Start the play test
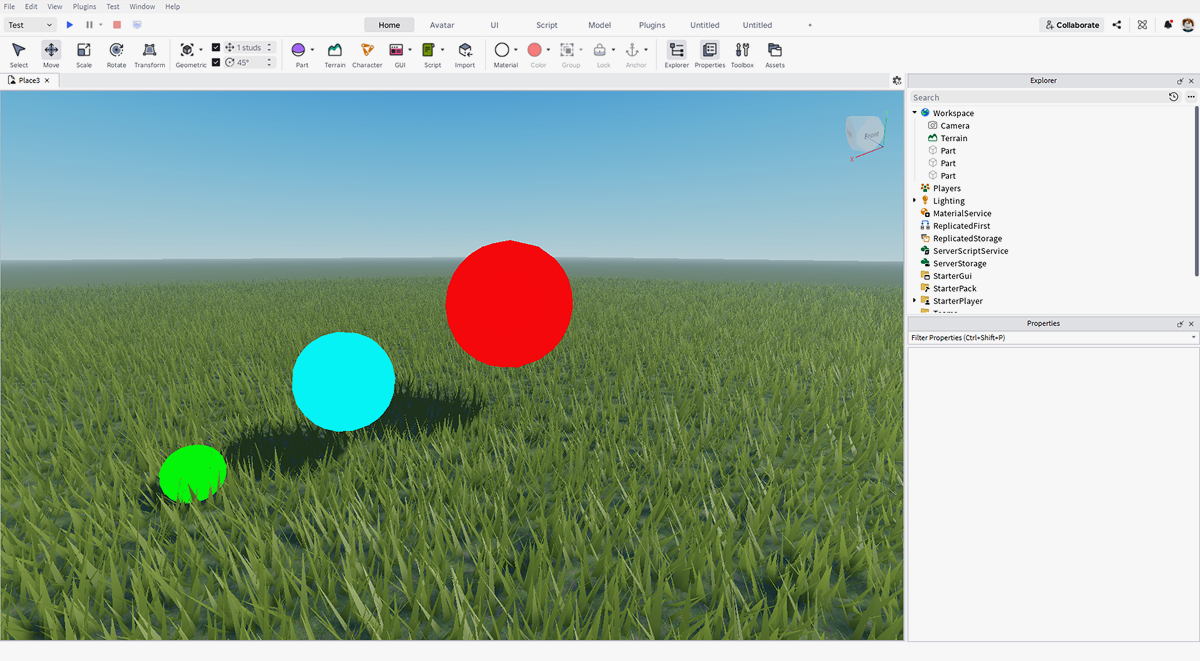Screen dimensions: 1200x661 (70, 25)
